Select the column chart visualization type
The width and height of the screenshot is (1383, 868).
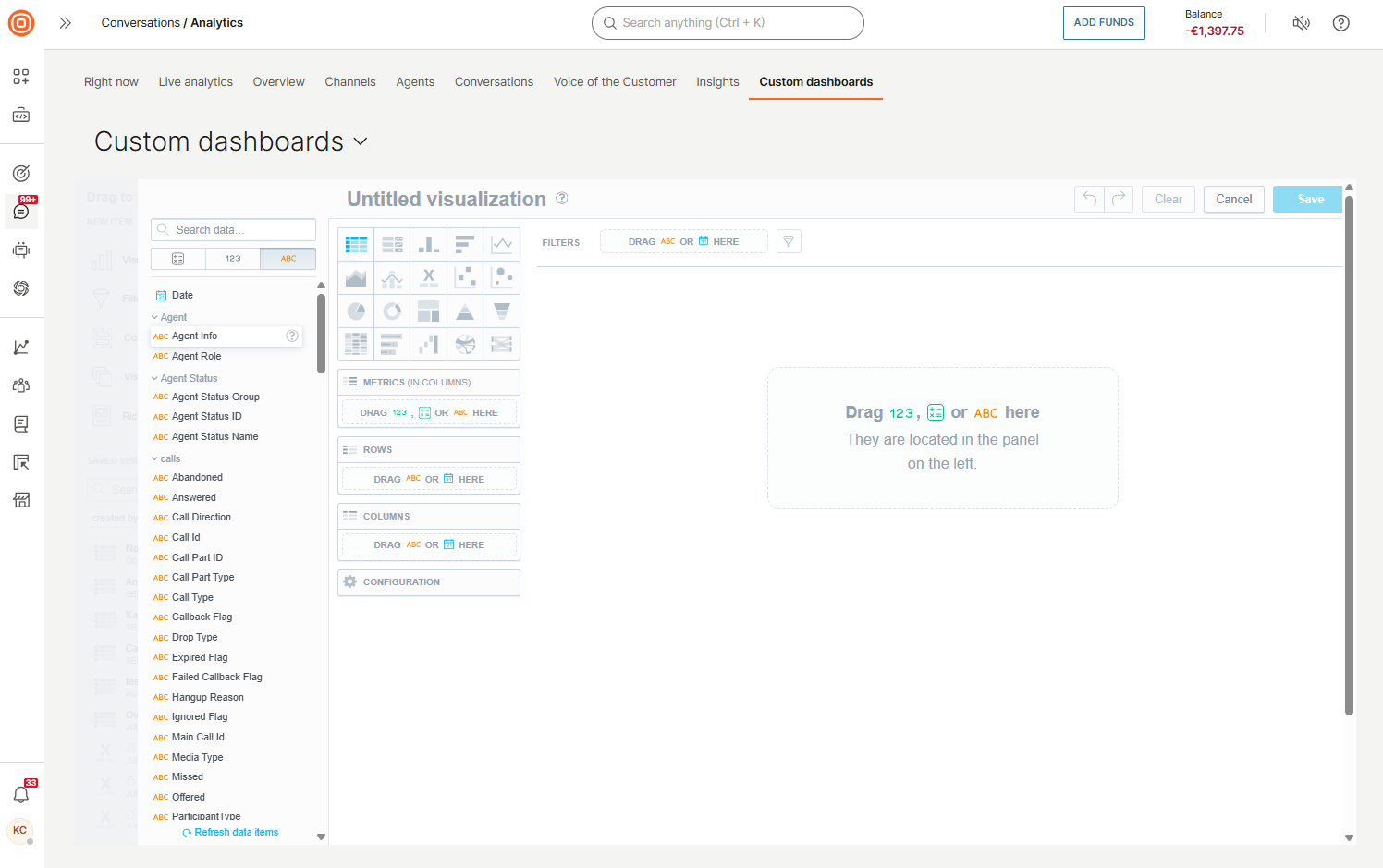pyautogui.click(x=429, y=243)
